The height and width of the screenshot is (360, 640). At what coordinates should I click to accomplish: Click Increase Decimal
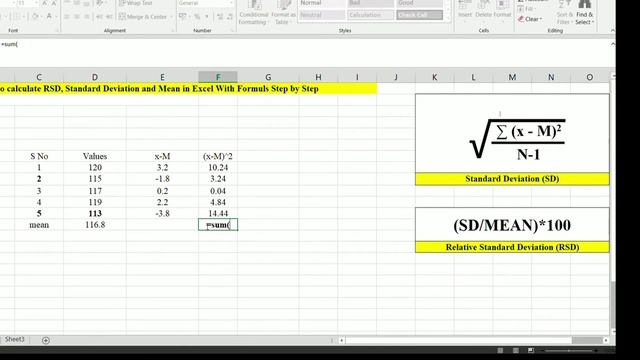click(220, 16)
